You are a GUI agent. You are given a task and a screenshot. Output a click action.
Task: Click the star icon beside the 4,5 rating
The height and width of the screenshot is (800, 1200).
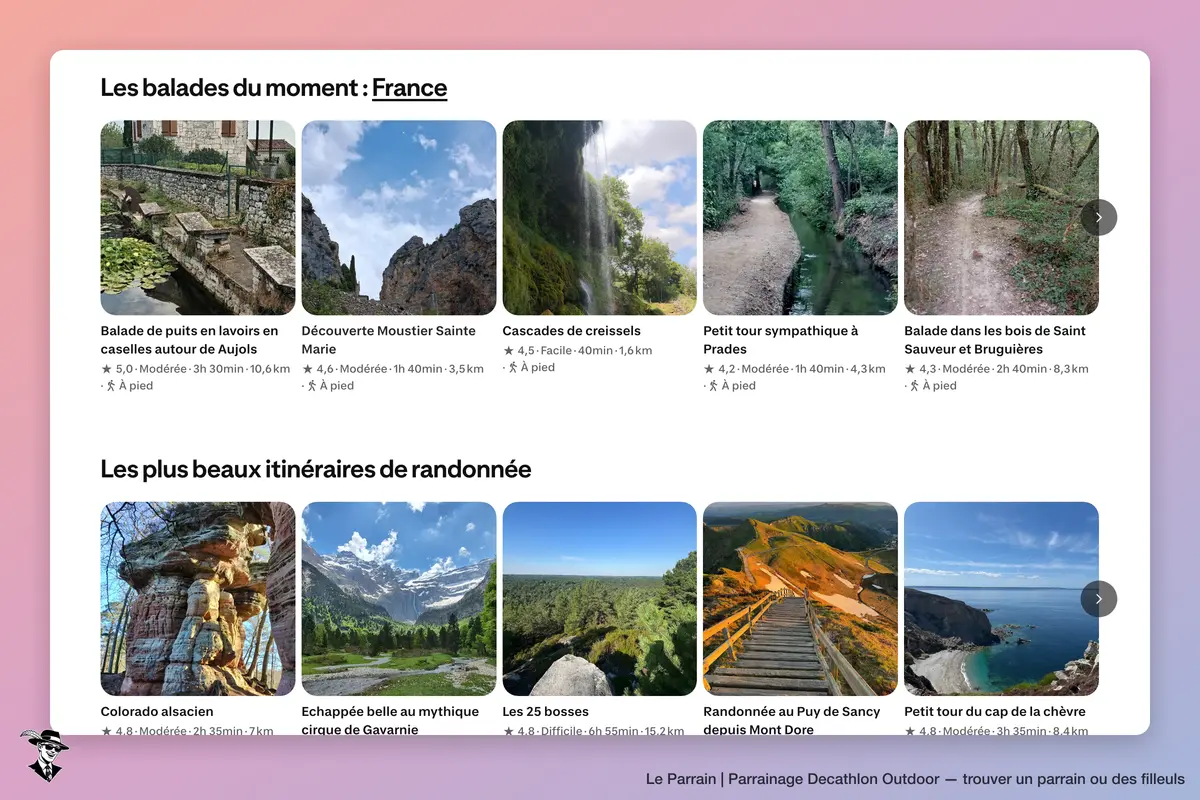click(x=508, y=351)
